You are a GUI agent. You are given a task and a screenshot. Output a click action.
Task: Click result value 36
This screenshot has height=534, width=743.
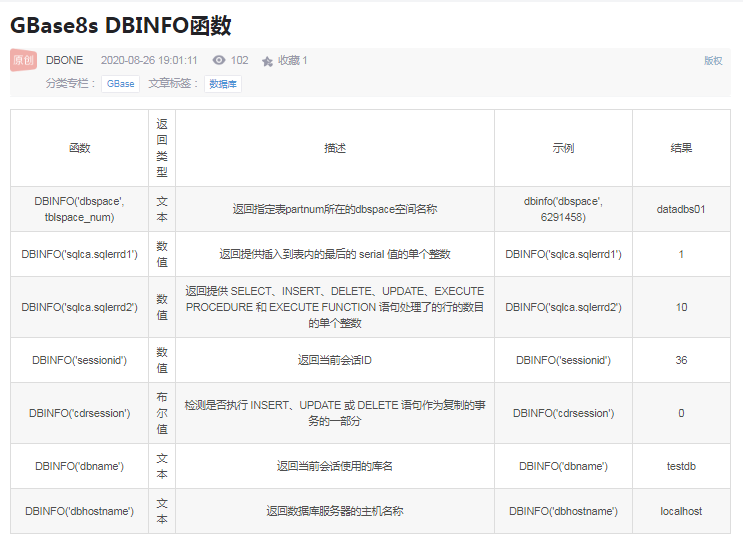(681, 360)
